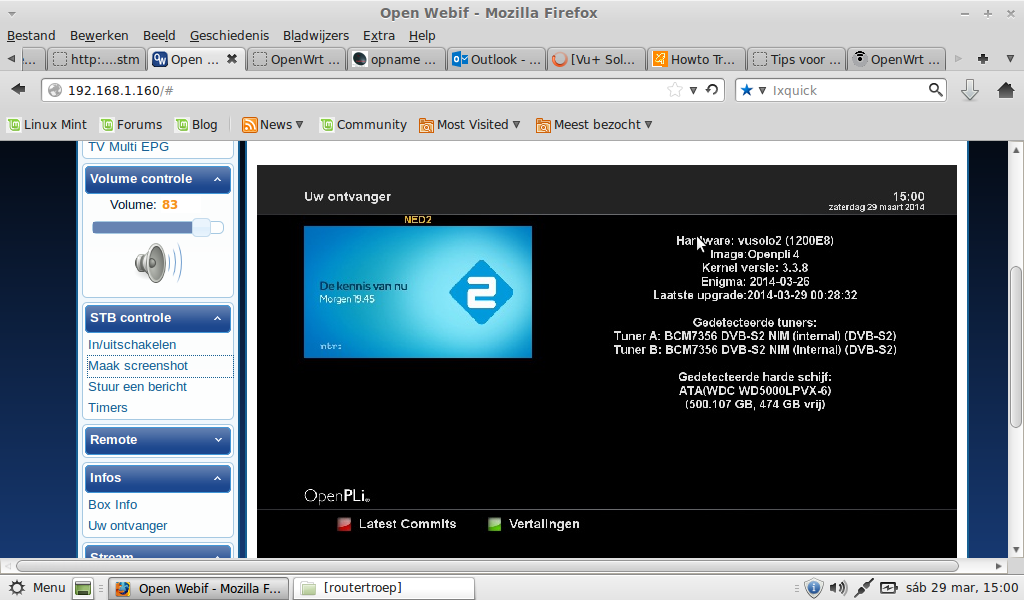Click the green Vertalingen button icon
The width and height of the screenshot is (1024, 600).
click(494, 524)
